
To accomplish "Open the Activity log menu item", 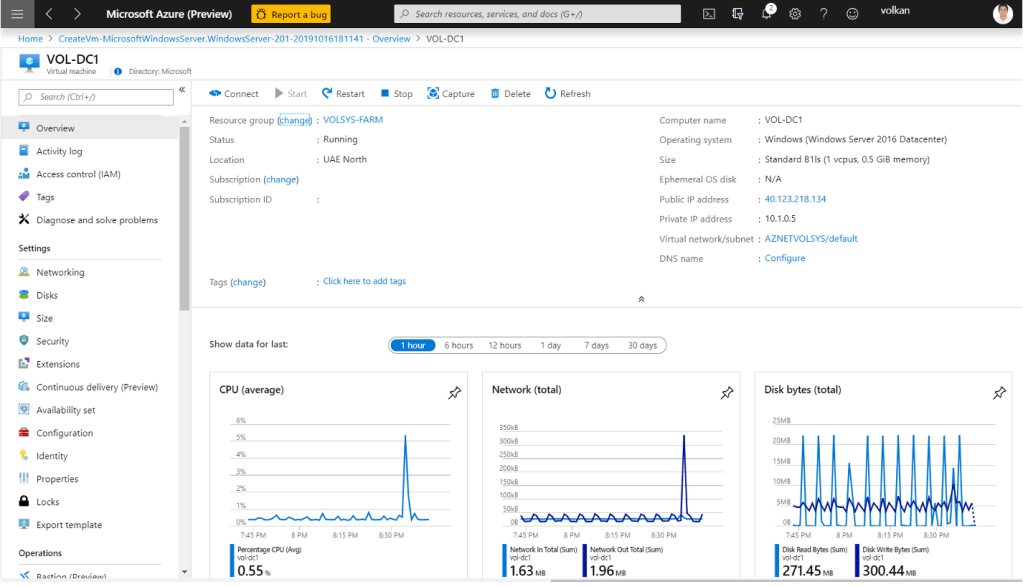I will (59, 151).
